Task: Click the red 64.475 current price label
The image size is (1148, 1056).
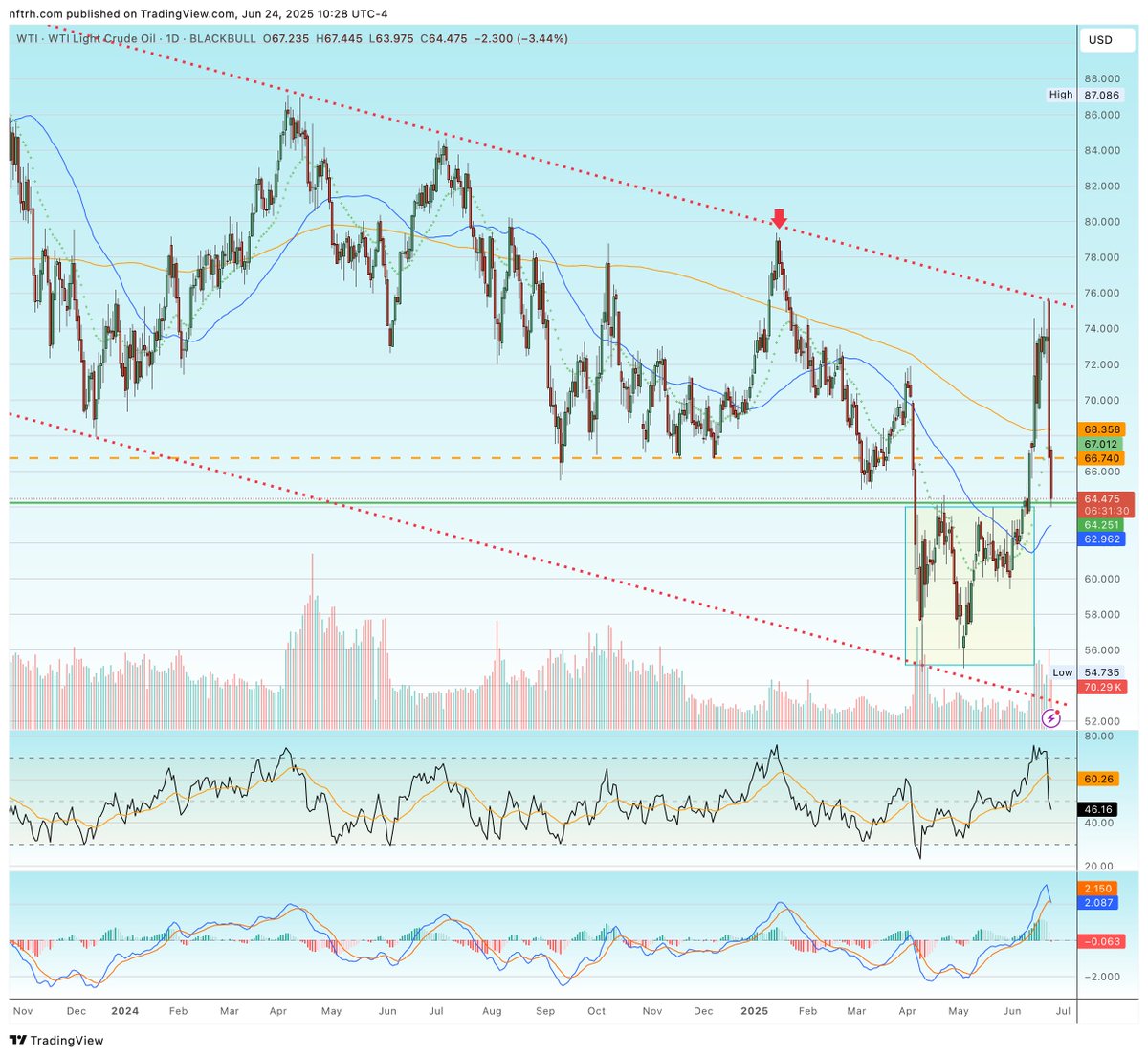Action: (x=1104, y=498)
